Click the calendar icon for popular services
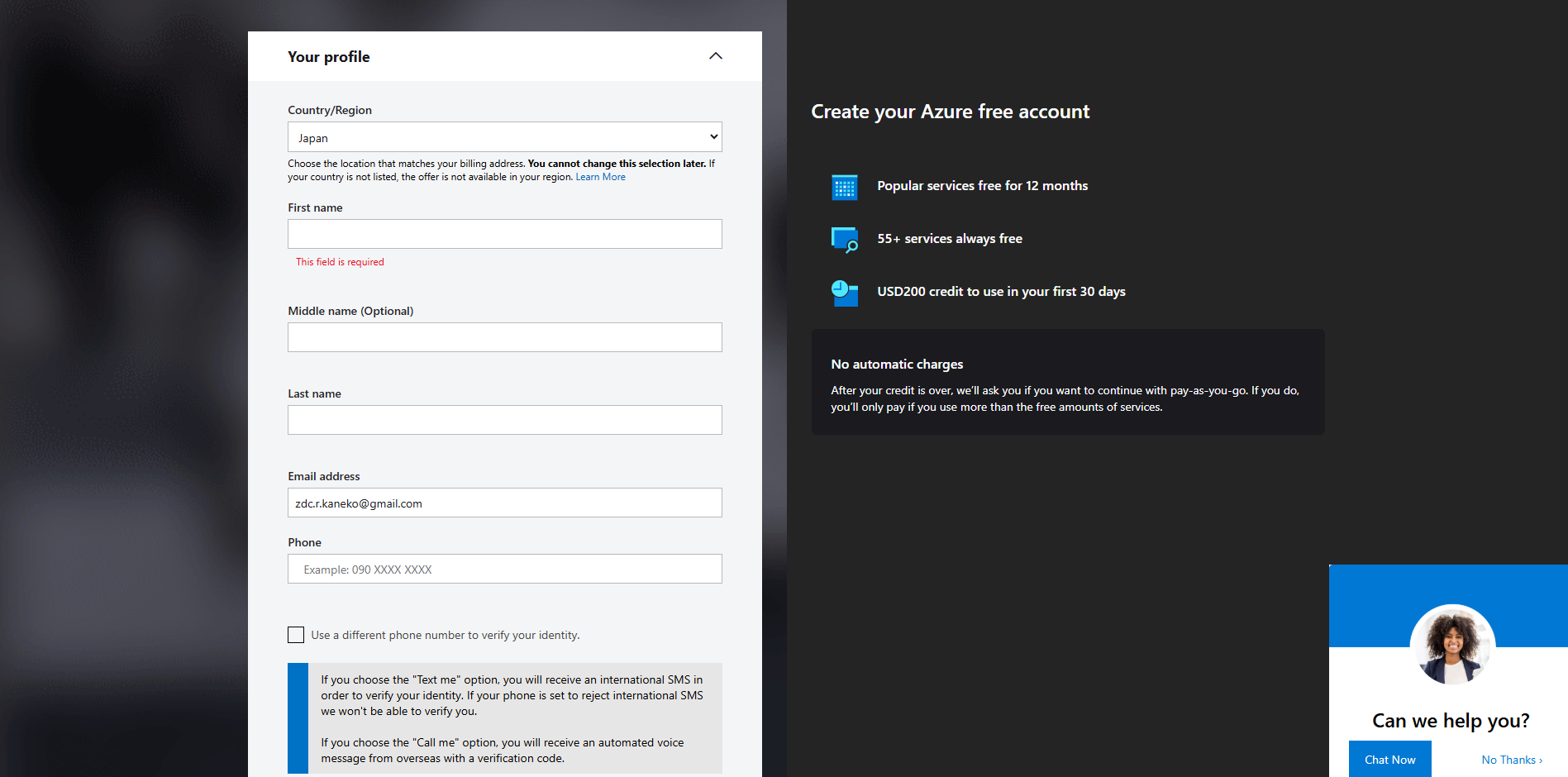The image size is (1568, 777). click(844, 187)
